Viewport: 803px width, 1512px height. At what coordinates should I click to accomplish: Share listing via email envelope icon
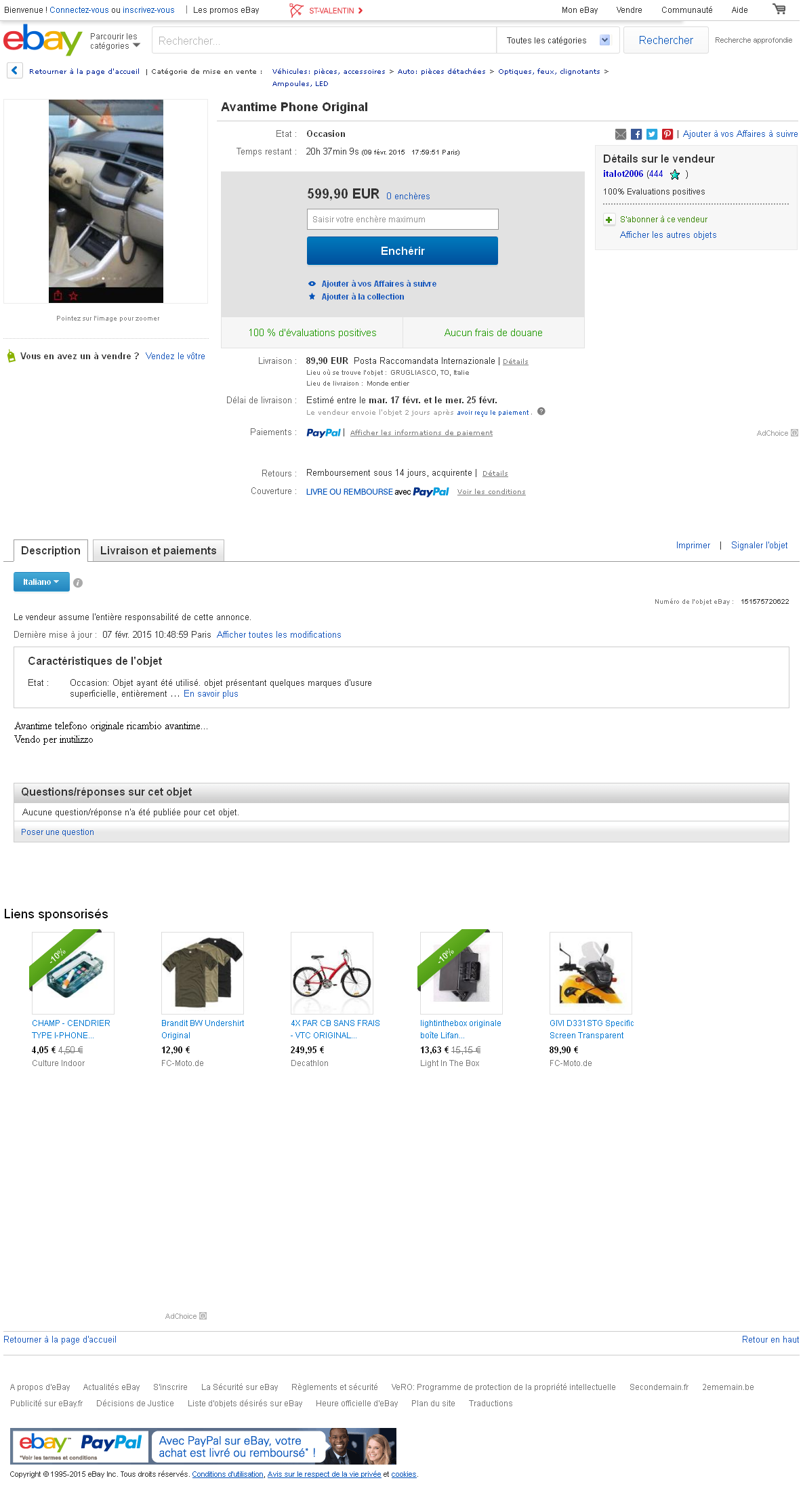click(620, 134)
